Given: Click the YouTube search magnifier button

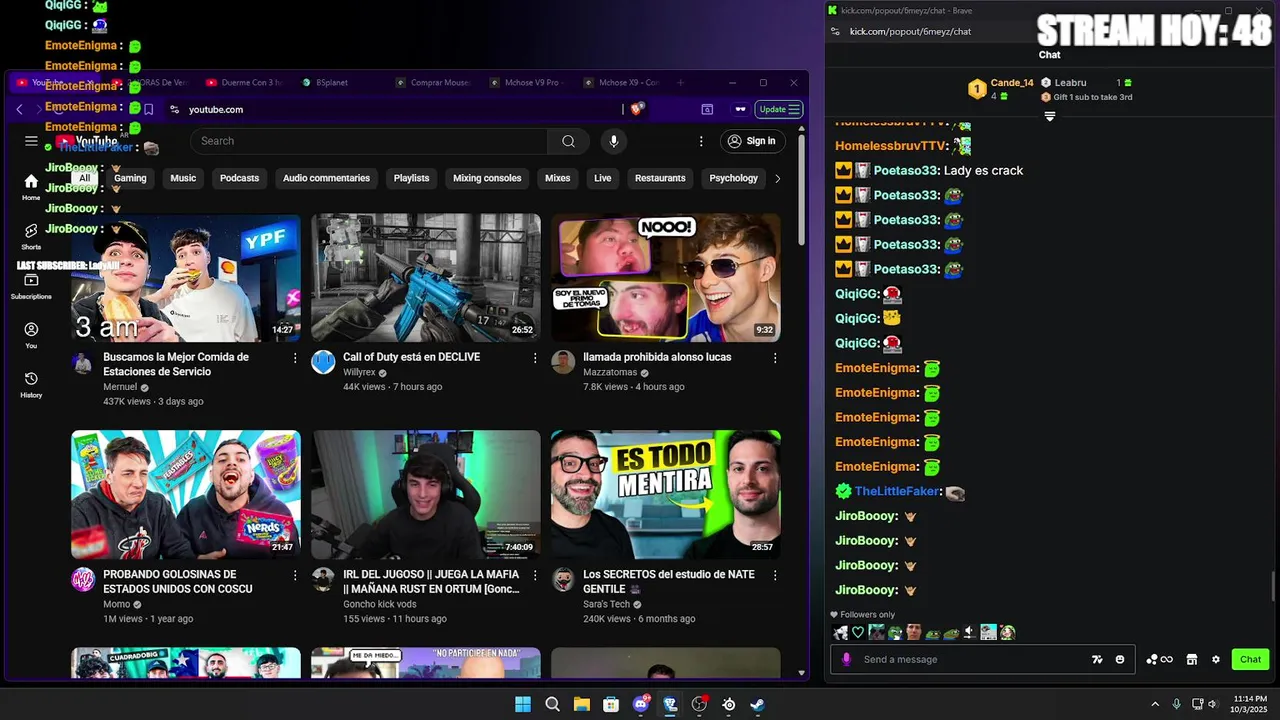Looking at the screenshot, I should (568, 141).
